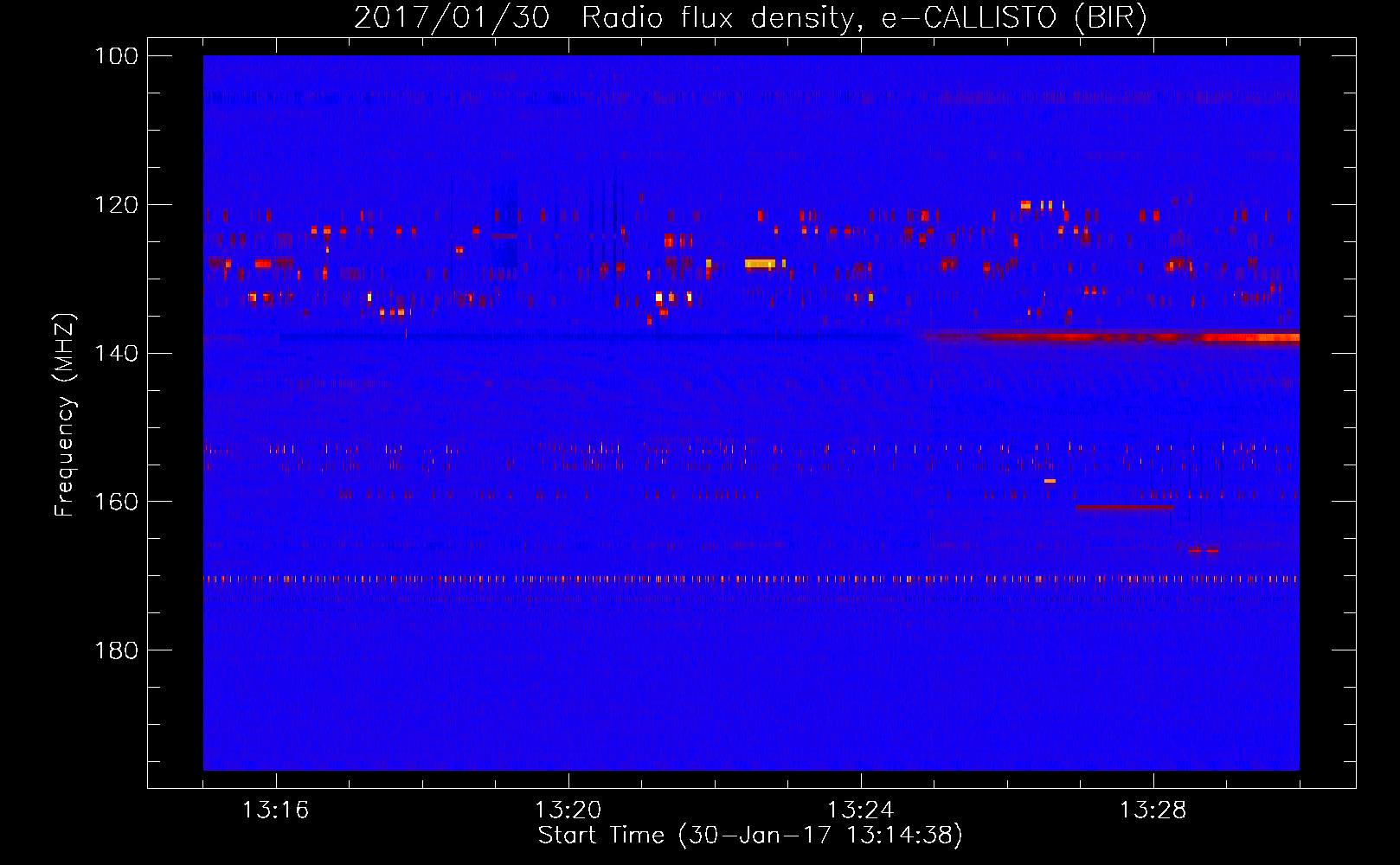Click the 100 frequency tick label
Image resolution: width=1400 pixels, height=865 pixels.
click(x=117, y=56)
